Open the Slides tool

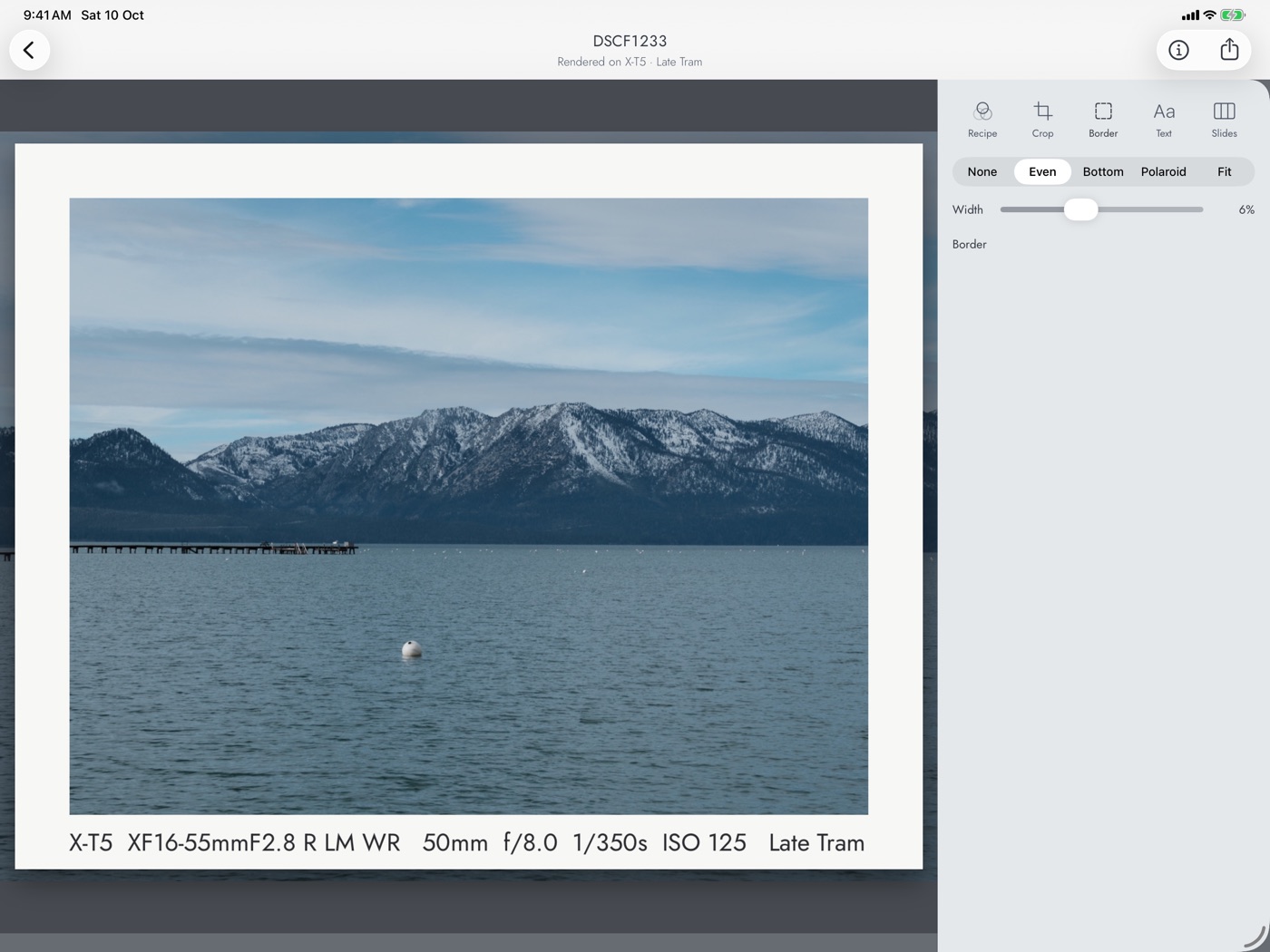click(x=1225, y=119)
